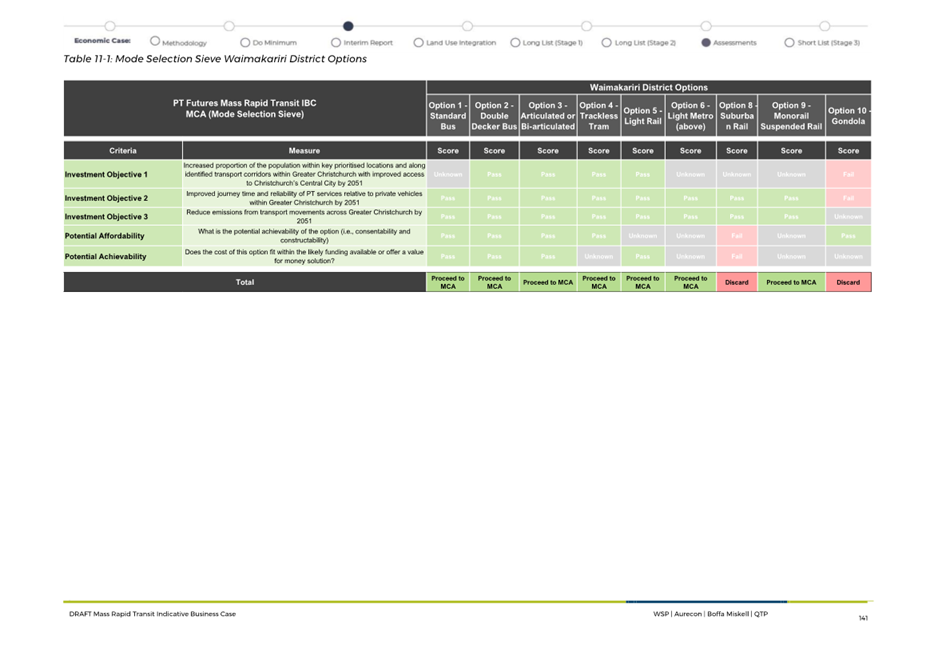The image size is (934, 661).
Task: Click the dark filled progress line marker
Action: (348, 26)
